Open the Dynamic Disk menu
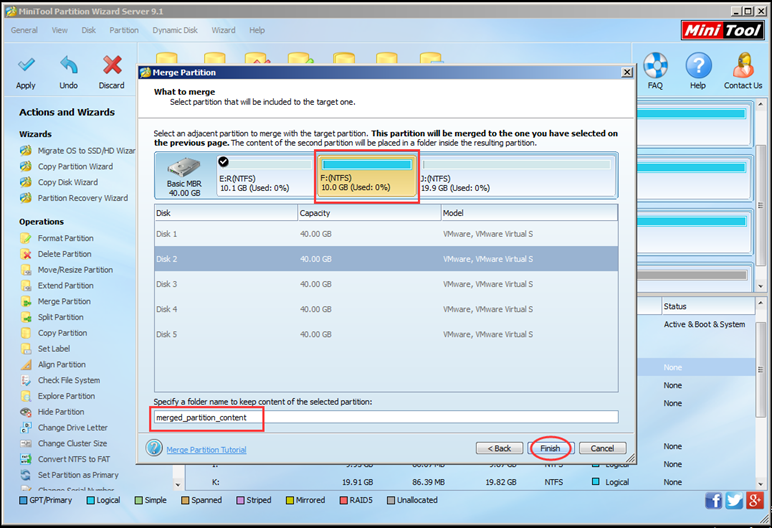This screenshot has width=773, height=528. pos(175,30)
